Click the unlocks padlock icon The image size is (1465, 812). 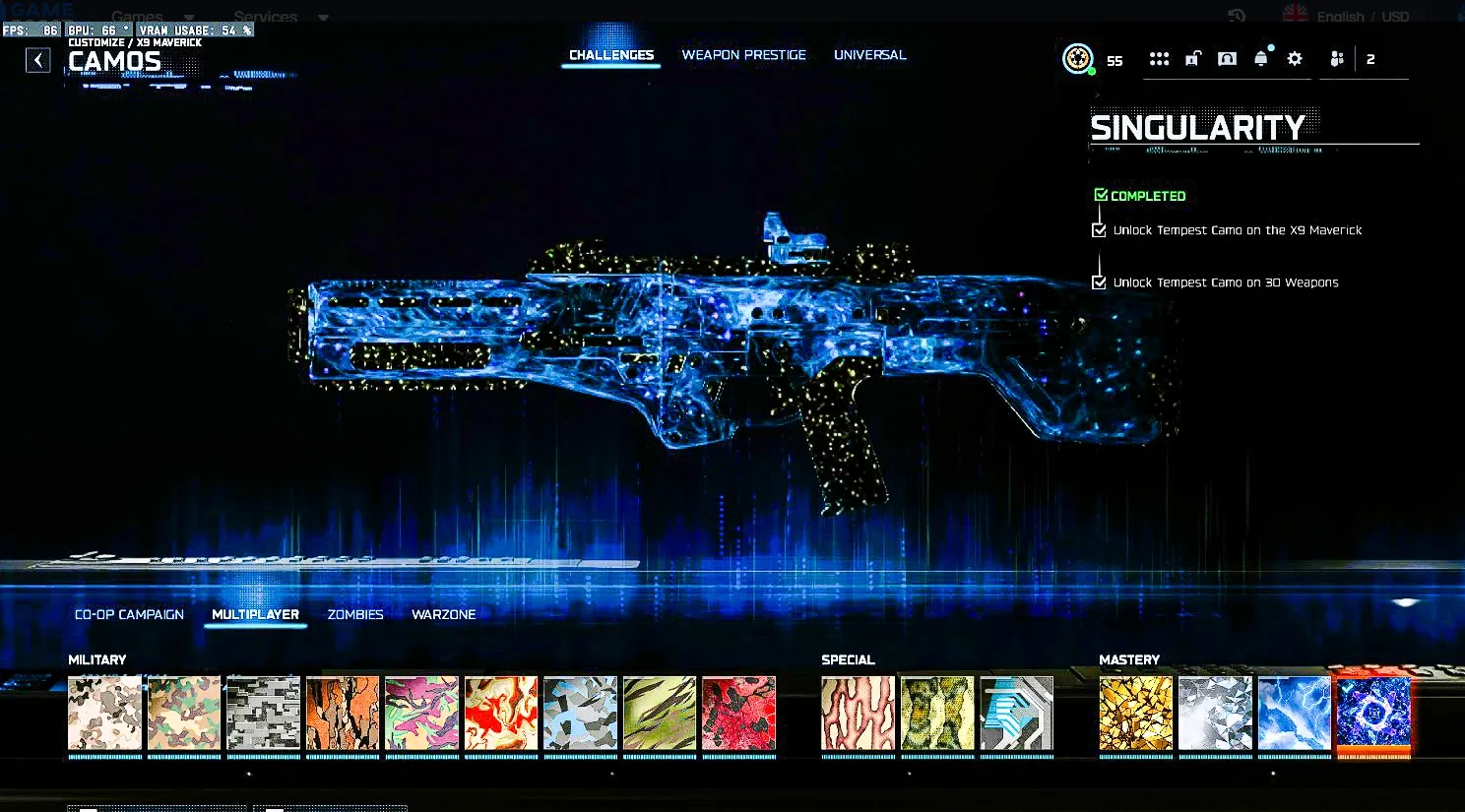(x=1192, y=58)
